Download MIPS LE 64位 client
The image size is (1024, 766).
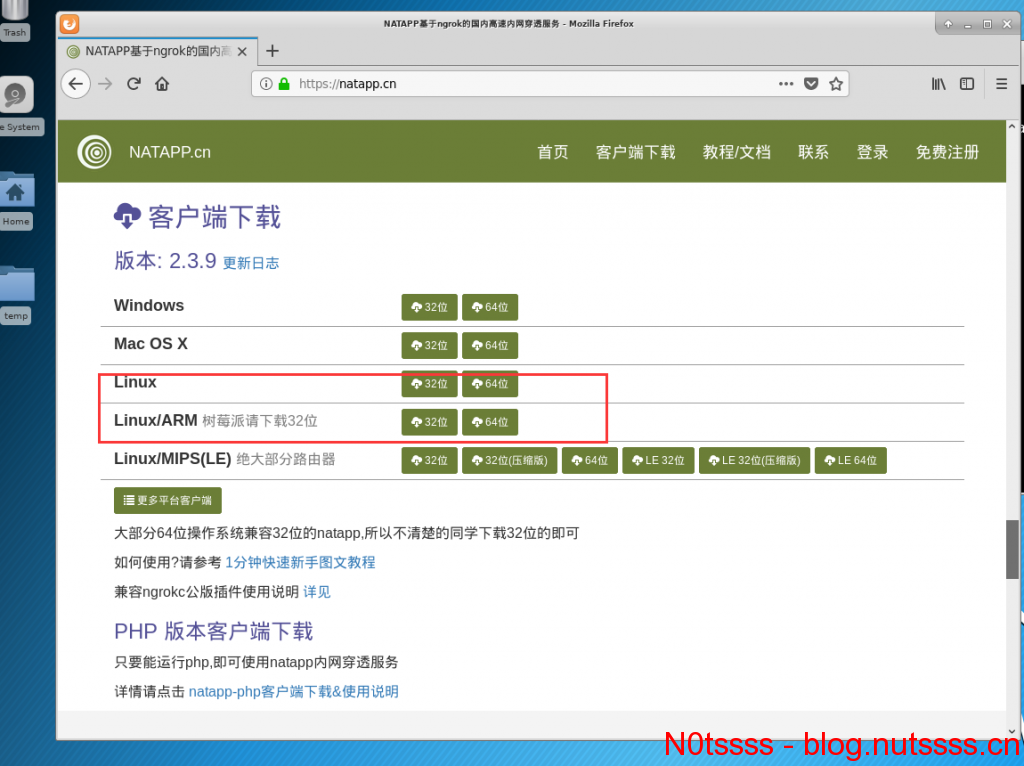coord(850,460)
